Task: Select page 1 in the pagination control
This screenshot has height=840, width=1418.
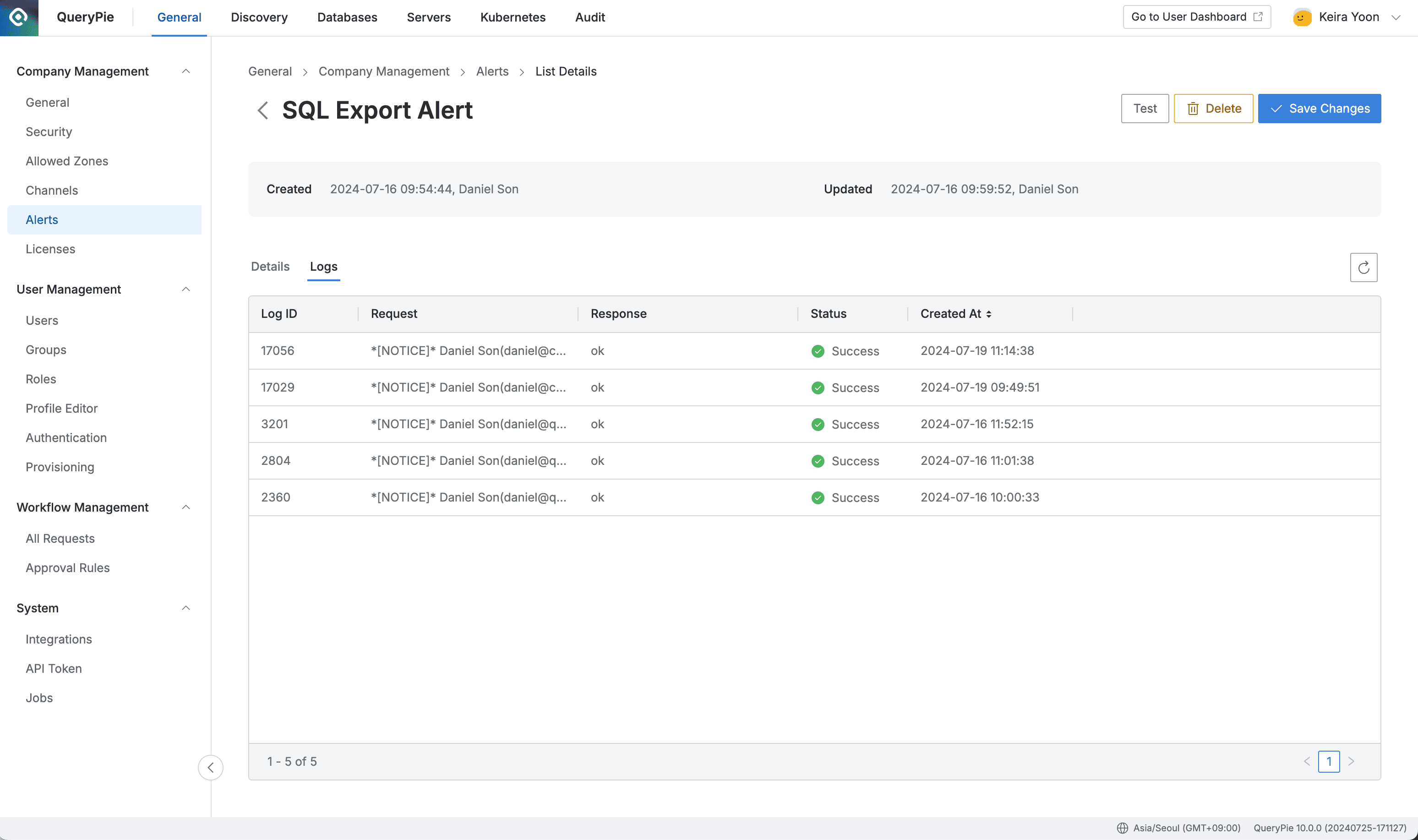Action: [1329, 761]
